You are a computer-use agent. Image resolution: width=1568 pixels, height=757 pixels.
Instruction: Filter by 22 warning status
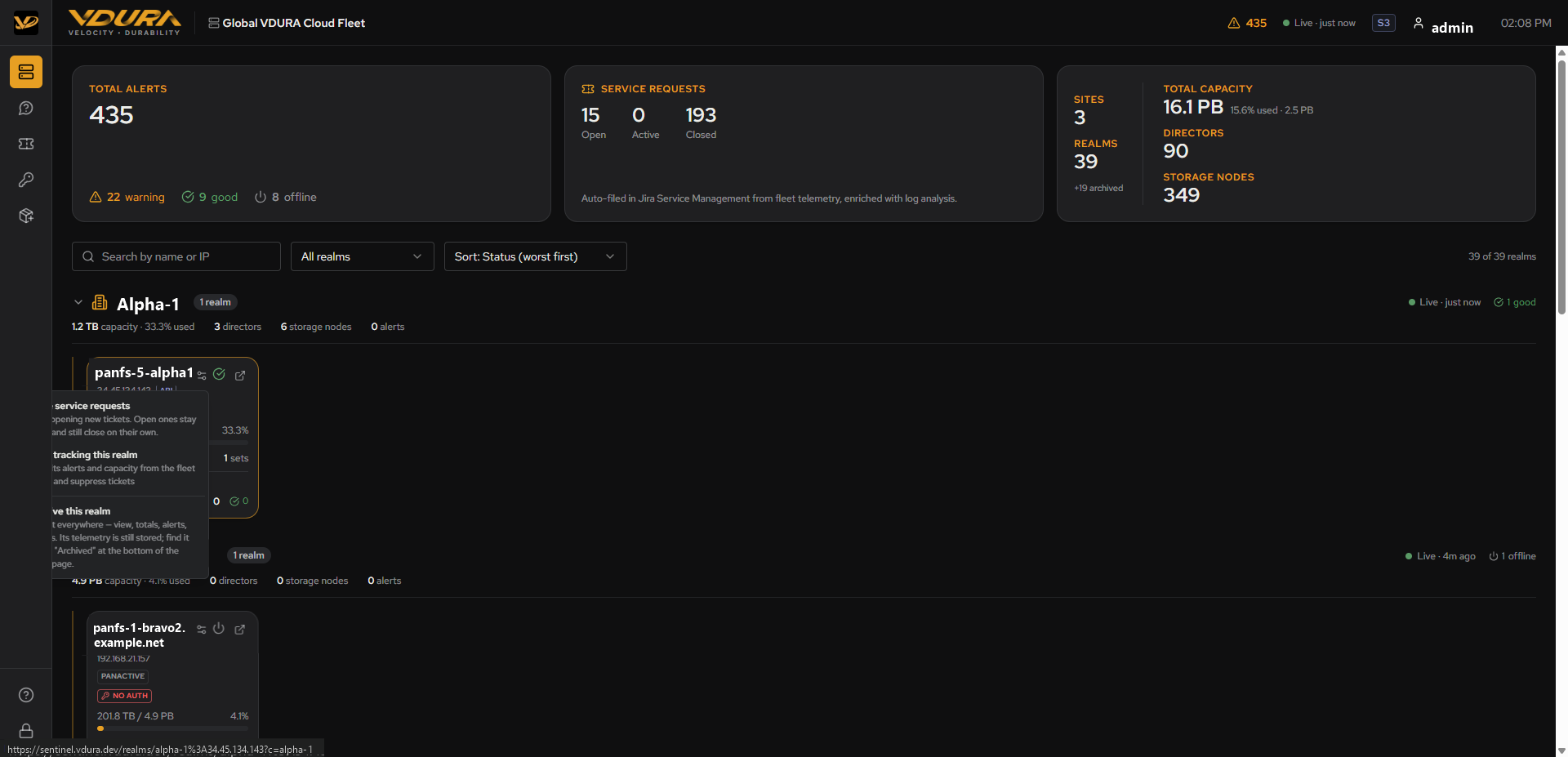pyautogui.click(x=127, y=197)
